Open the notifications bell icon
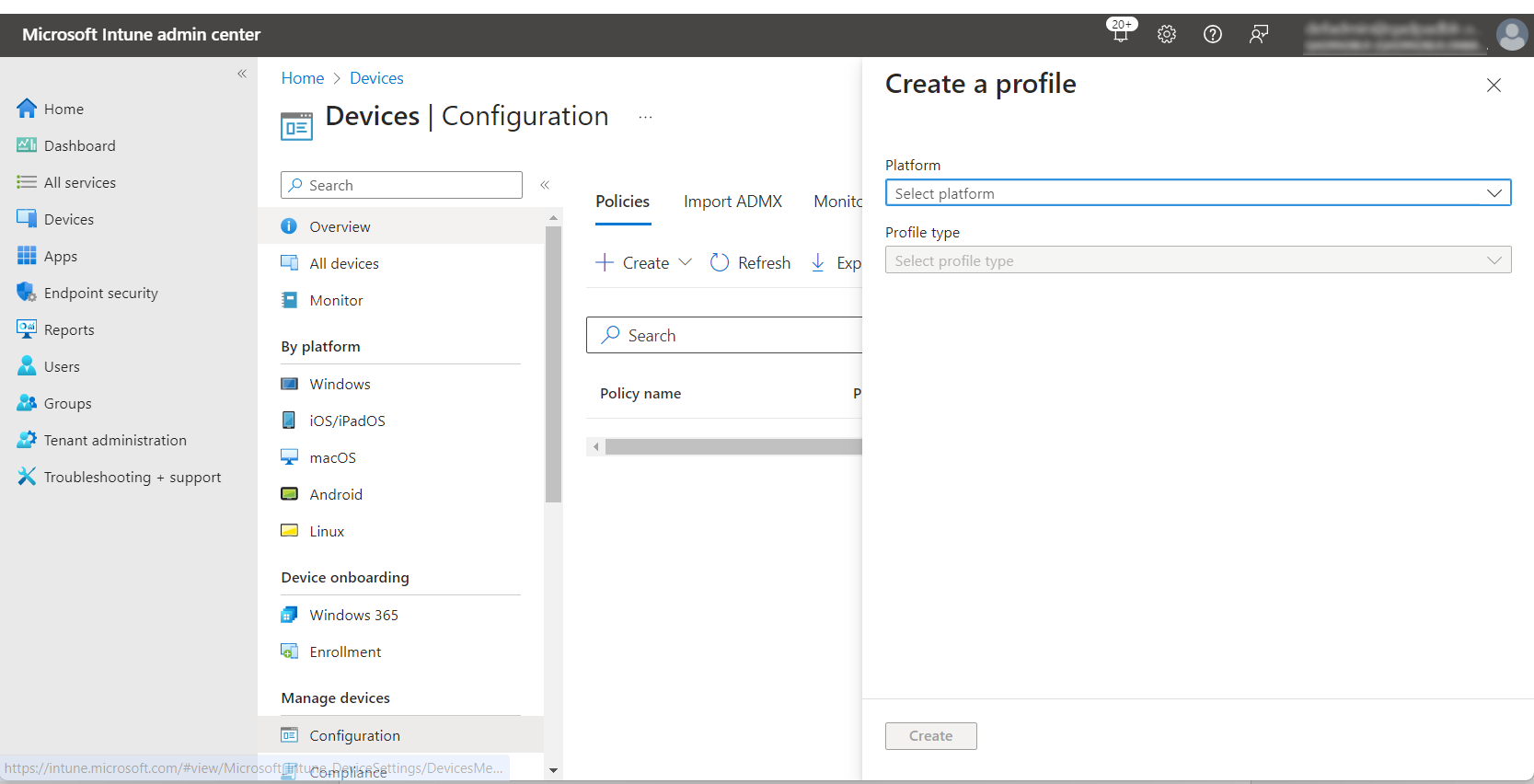The width and height of the screenshot is (1534, 784). coord(1120,34)
